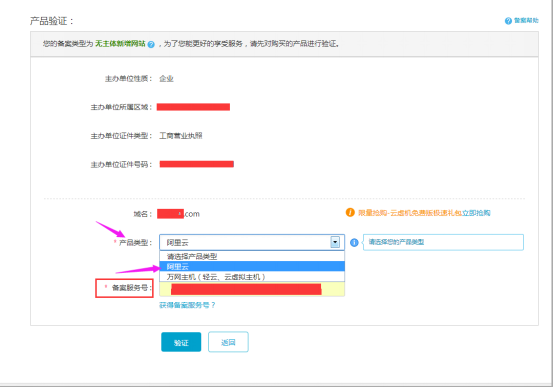Click the question mark icon beside 无主体新增网站
Image resolution: width=553 pixels, height=388 pixels.
[x=151, y=44]
